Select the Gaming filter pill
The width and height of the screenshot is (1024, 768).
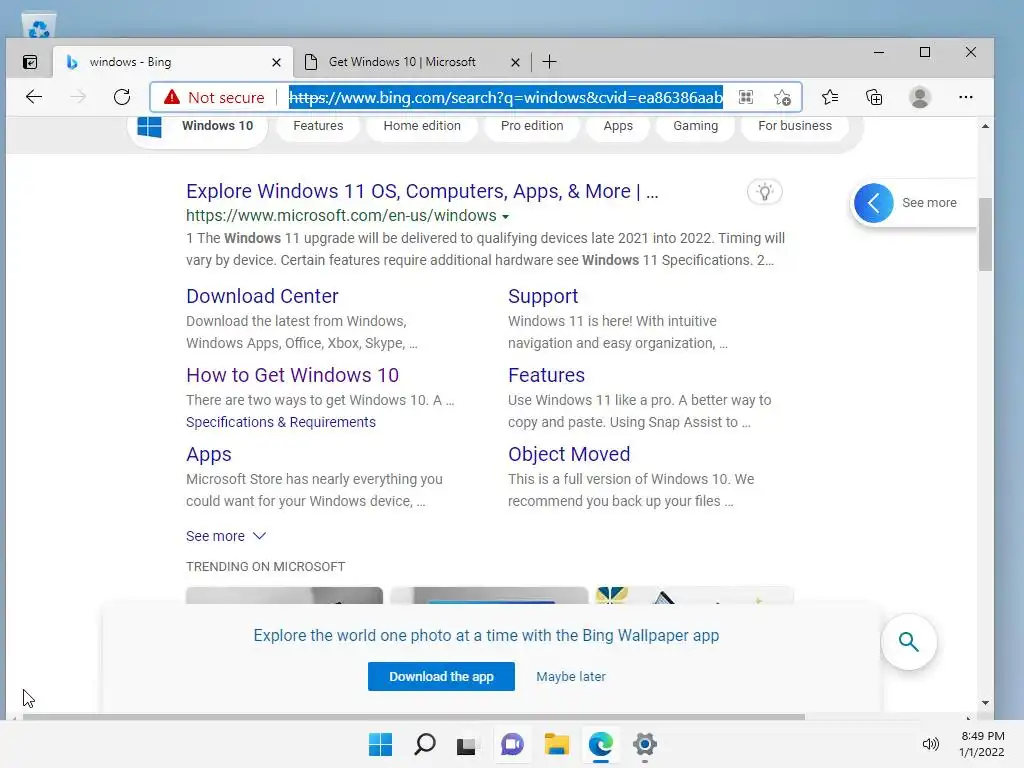point(696,126)
